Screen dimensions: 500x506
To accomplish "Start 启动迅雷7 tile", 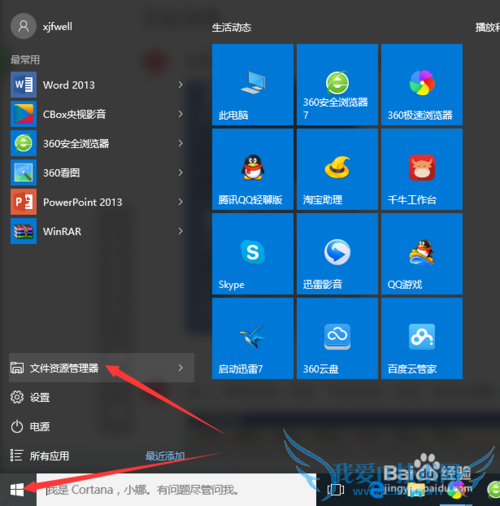I will pyautogui.click(x=253, y=339).
